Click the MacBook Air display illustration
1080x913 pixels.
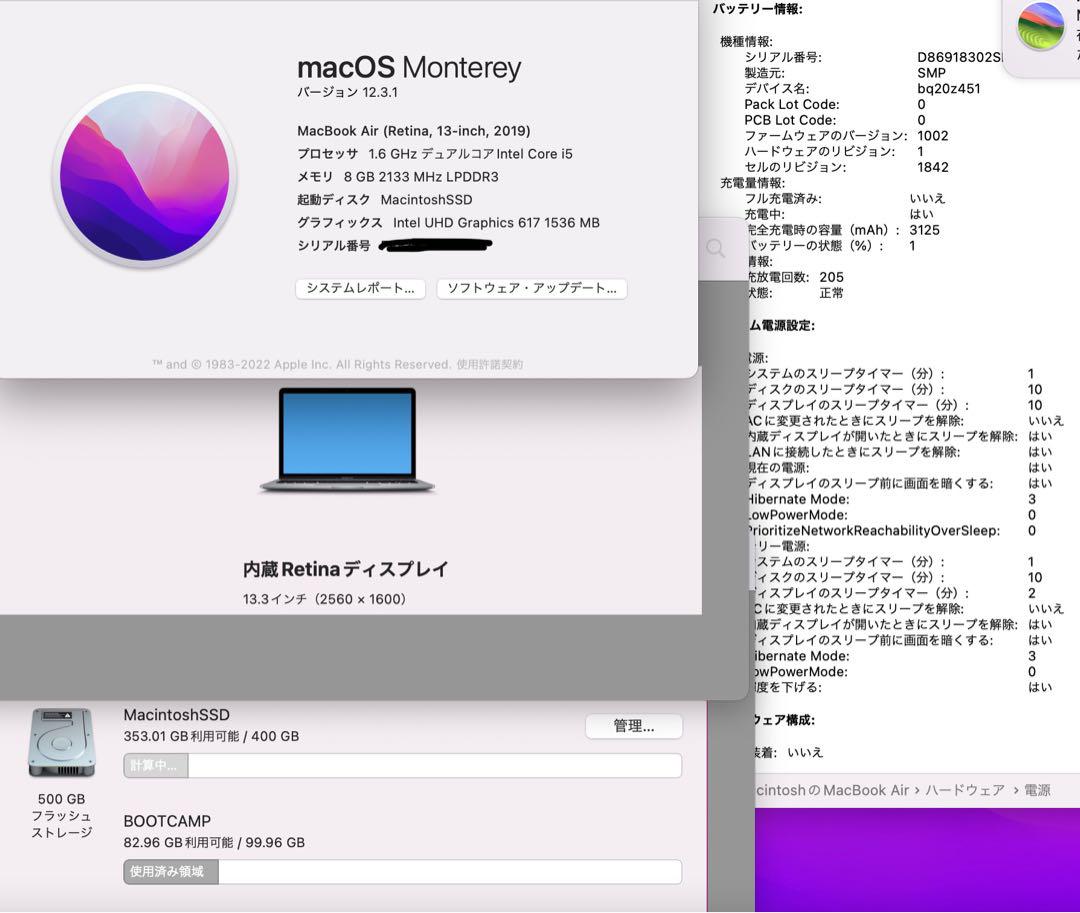pos(347,440)
